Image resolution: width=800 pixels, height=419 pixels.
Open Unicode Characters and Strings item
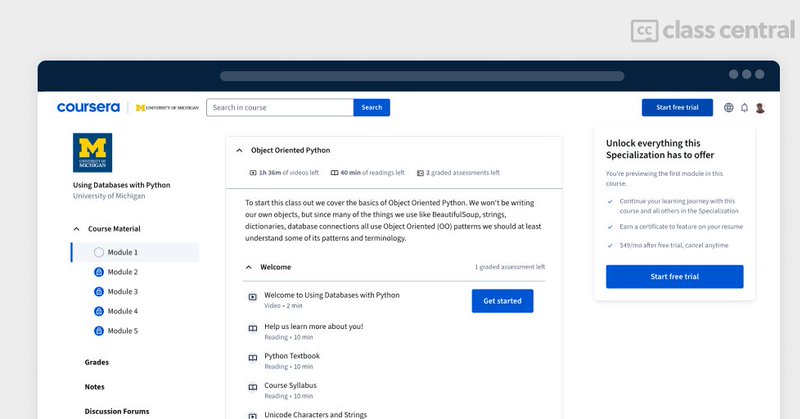pos(315,415)
